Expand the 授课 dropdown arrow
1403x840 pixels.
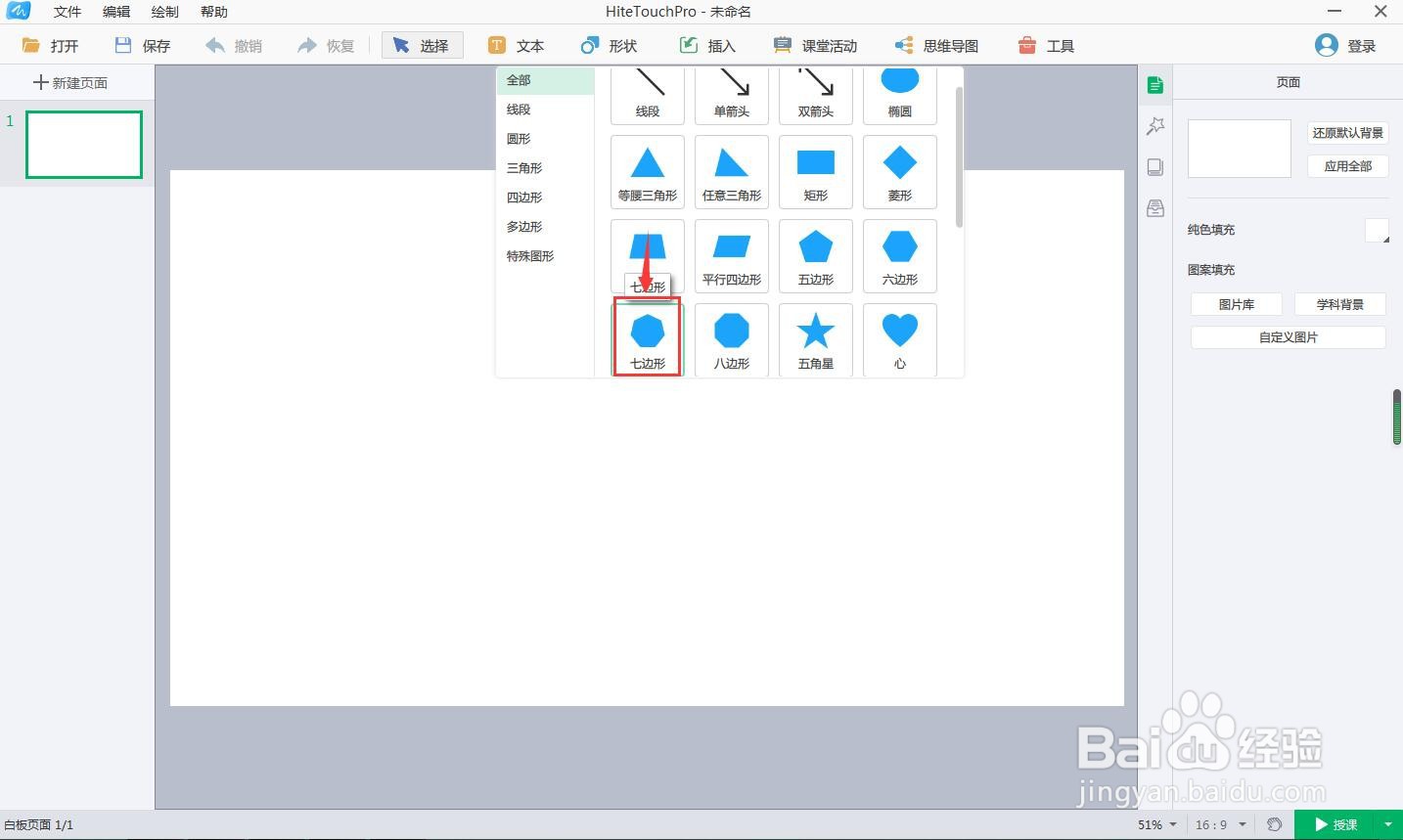[1388, 824]
